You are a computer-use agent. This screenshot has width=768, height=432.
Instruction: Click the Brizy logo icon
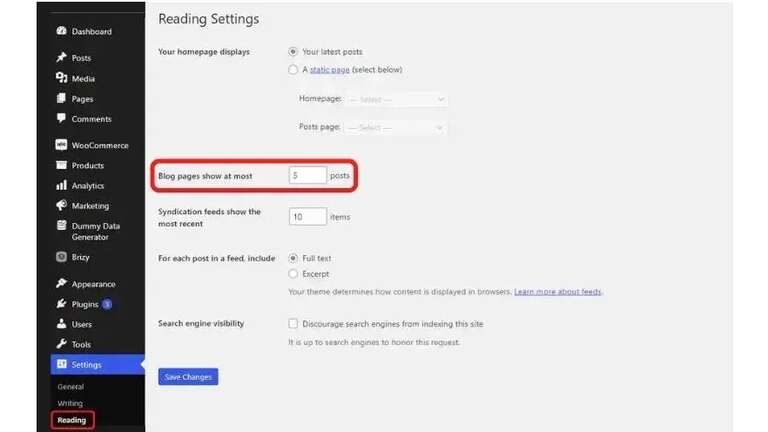pyautogui.click(x=61, y=257)
